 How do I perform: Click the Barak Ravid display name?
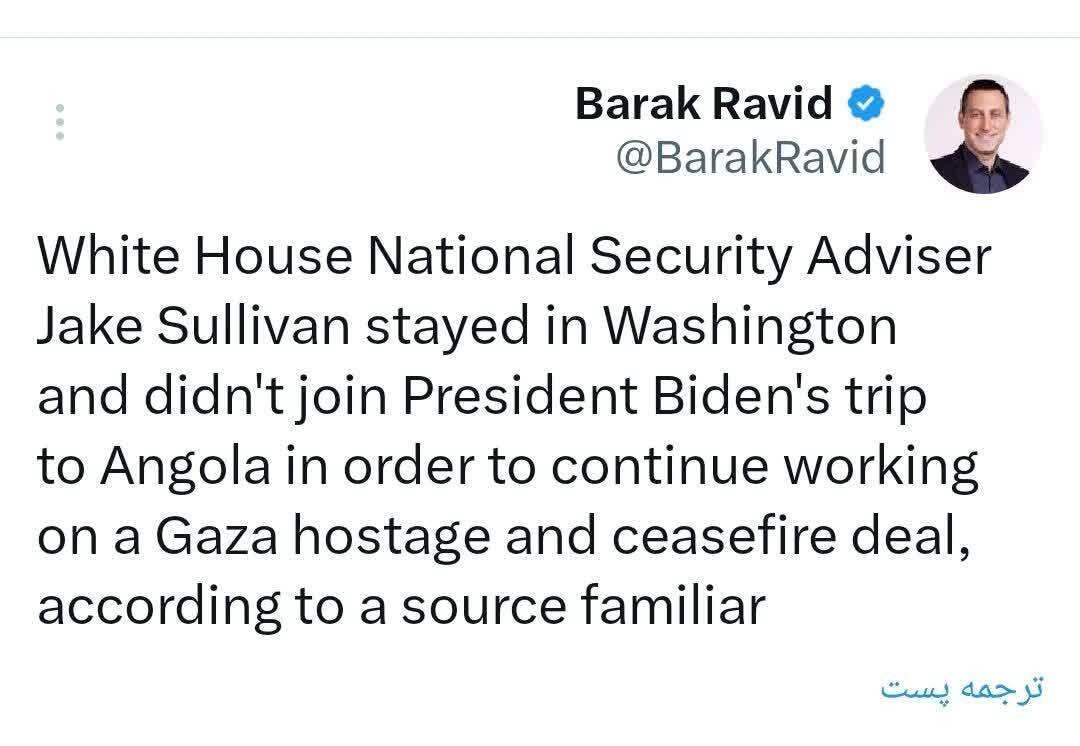coord(703,103)
